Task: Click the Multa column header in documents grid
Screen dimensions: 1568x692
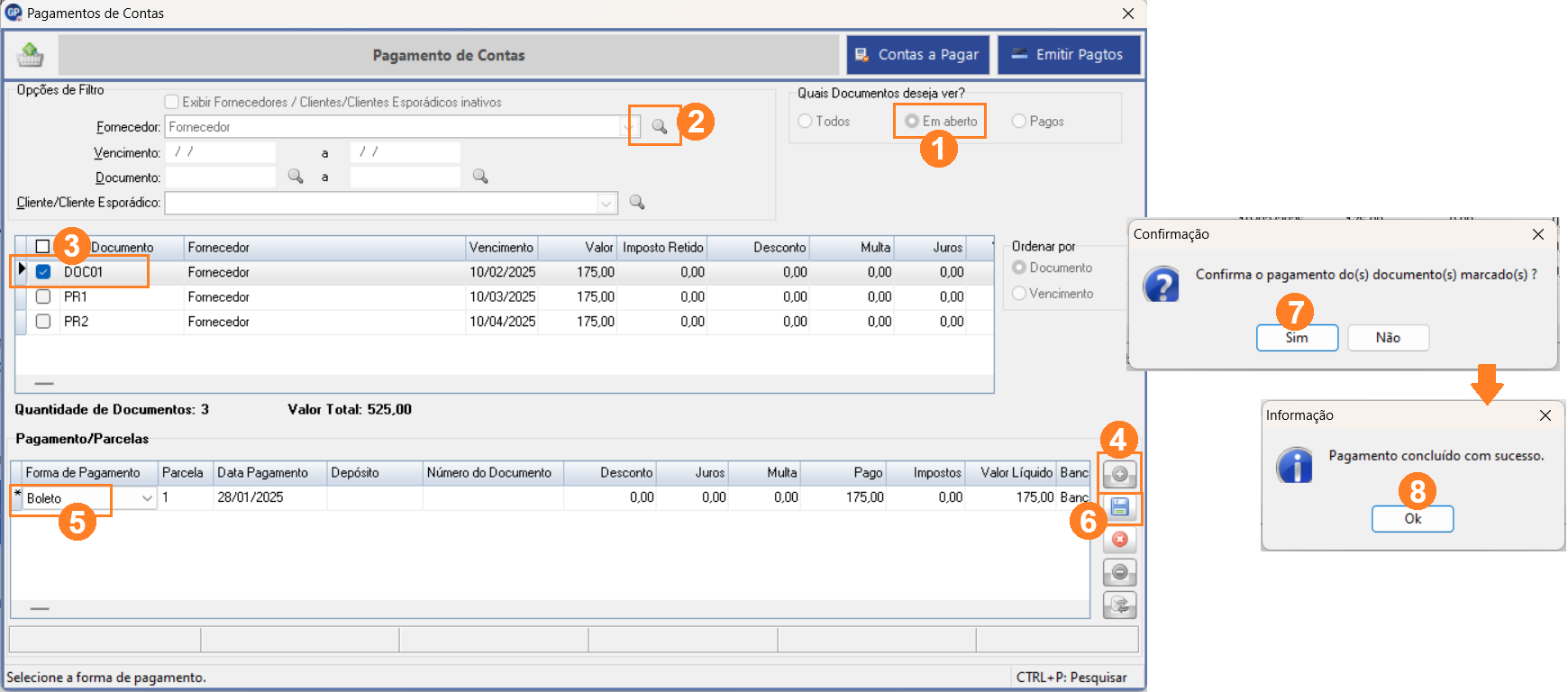Action: pos(851,247)
